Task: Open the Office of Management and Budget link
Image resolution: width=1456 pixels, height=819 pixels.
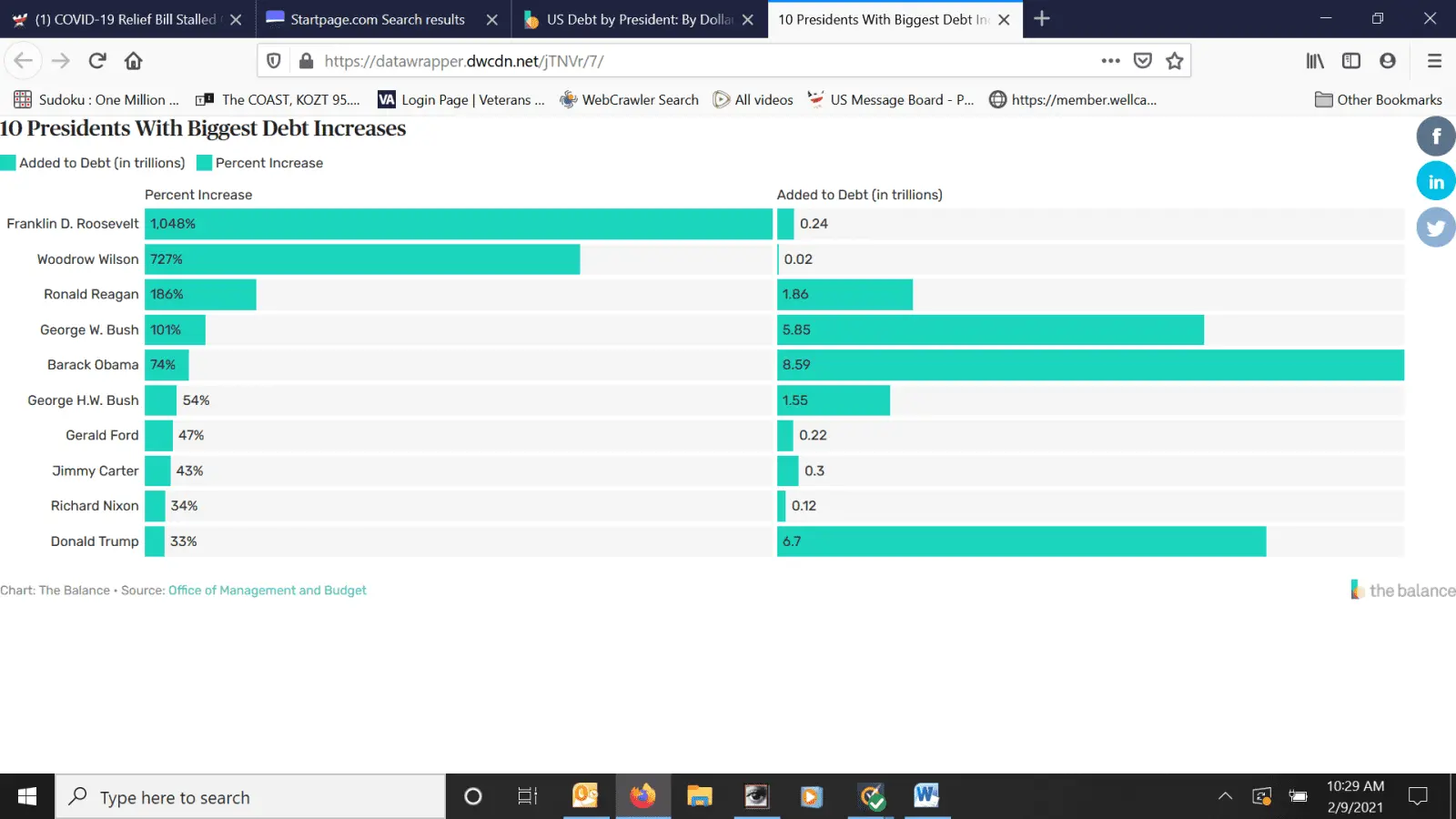Action: (267, 591)
